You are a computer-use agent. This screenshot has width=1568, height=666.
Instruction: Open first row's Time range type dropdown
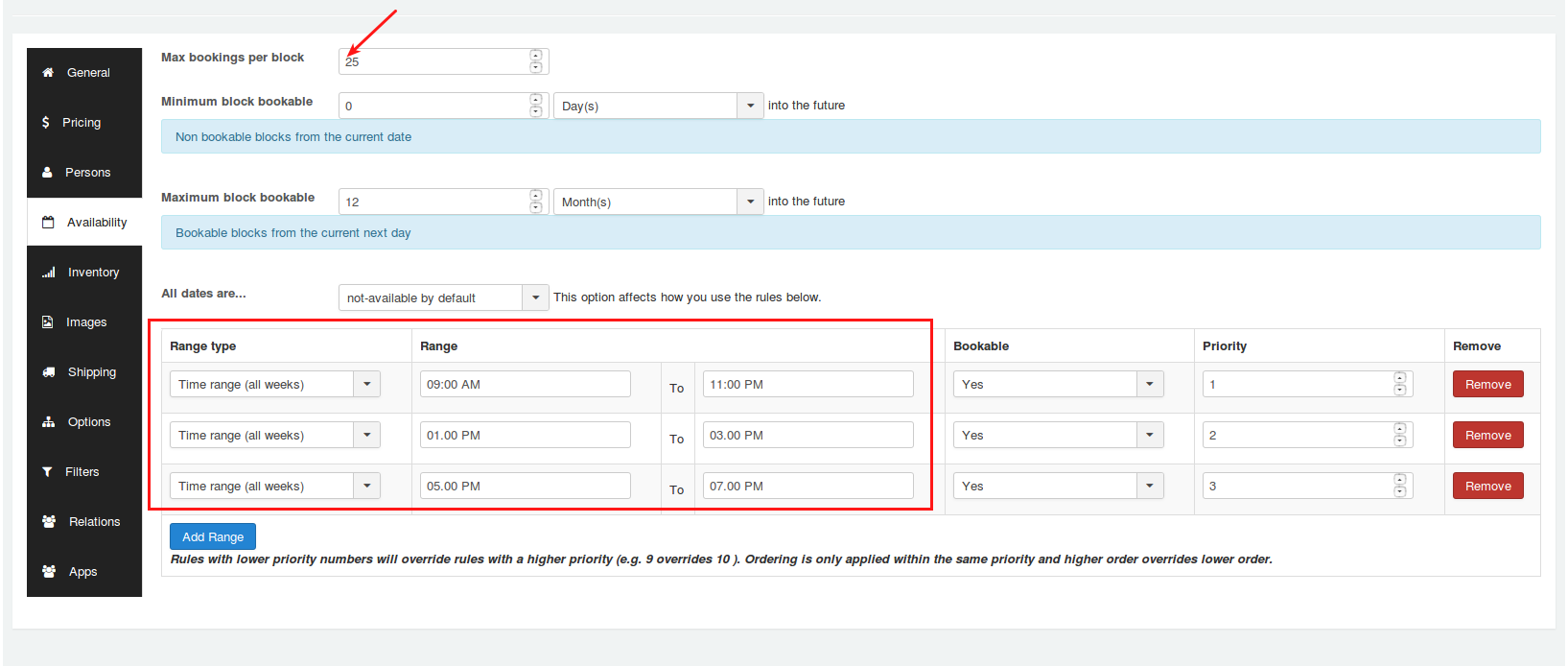tap(366, 384)
